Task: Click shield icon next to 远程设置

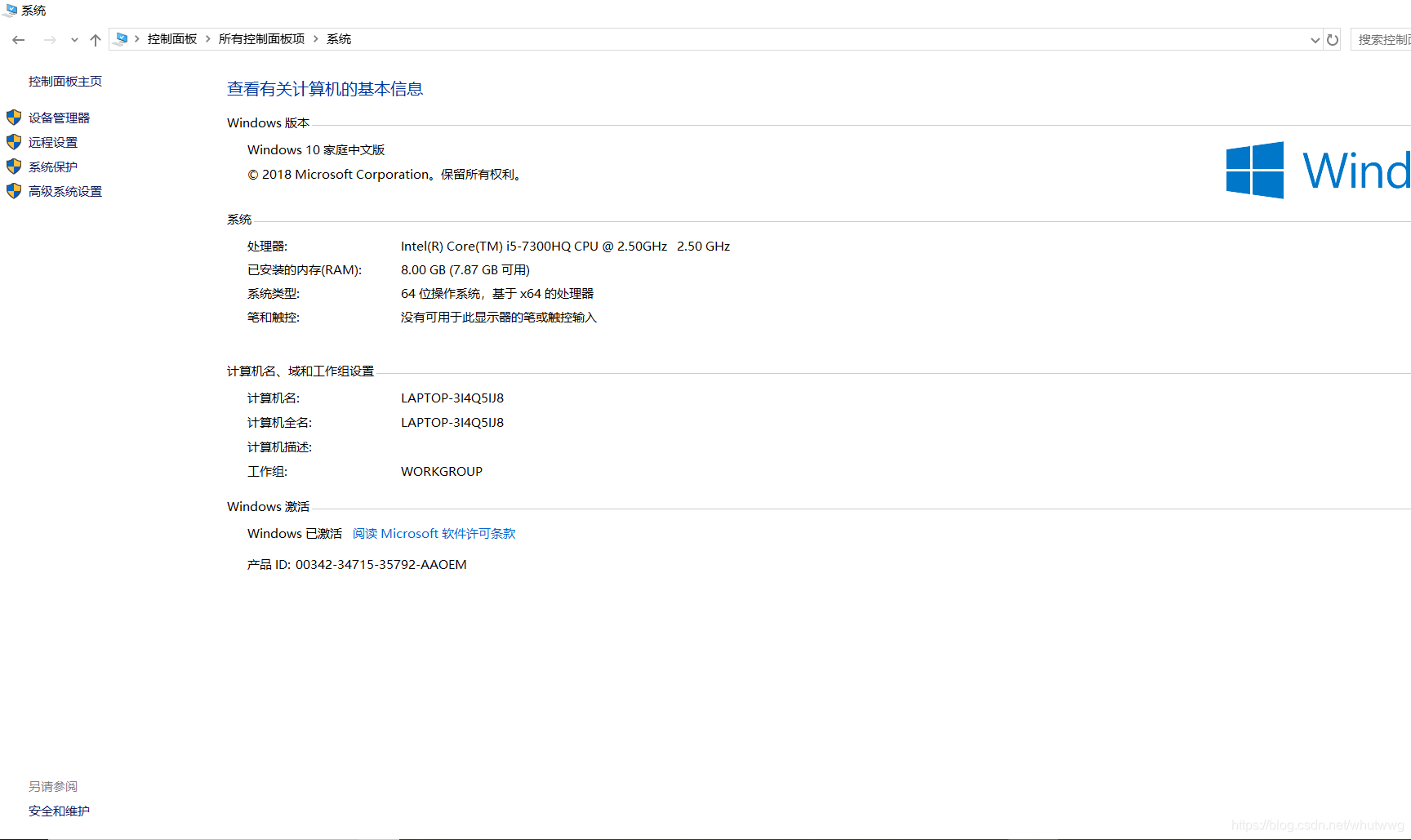Action: [x=14, y=142]
